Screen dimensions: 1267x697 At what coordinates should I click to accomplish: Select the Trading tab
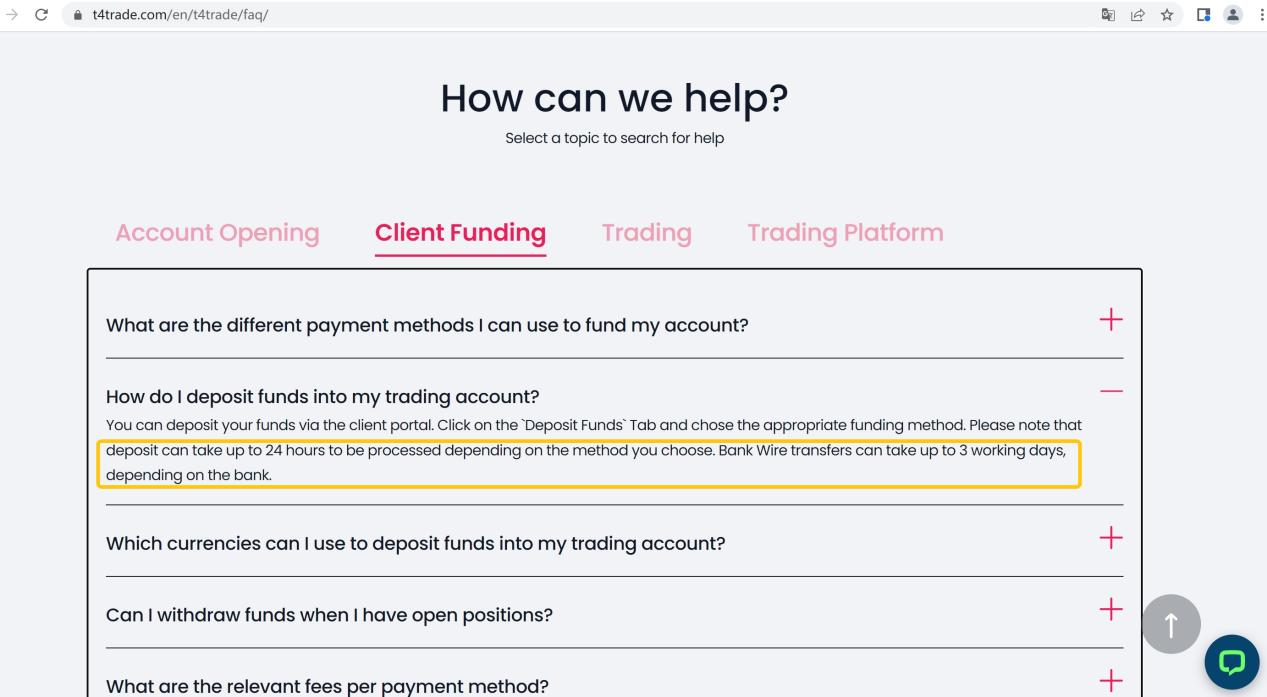coord(646,232)
